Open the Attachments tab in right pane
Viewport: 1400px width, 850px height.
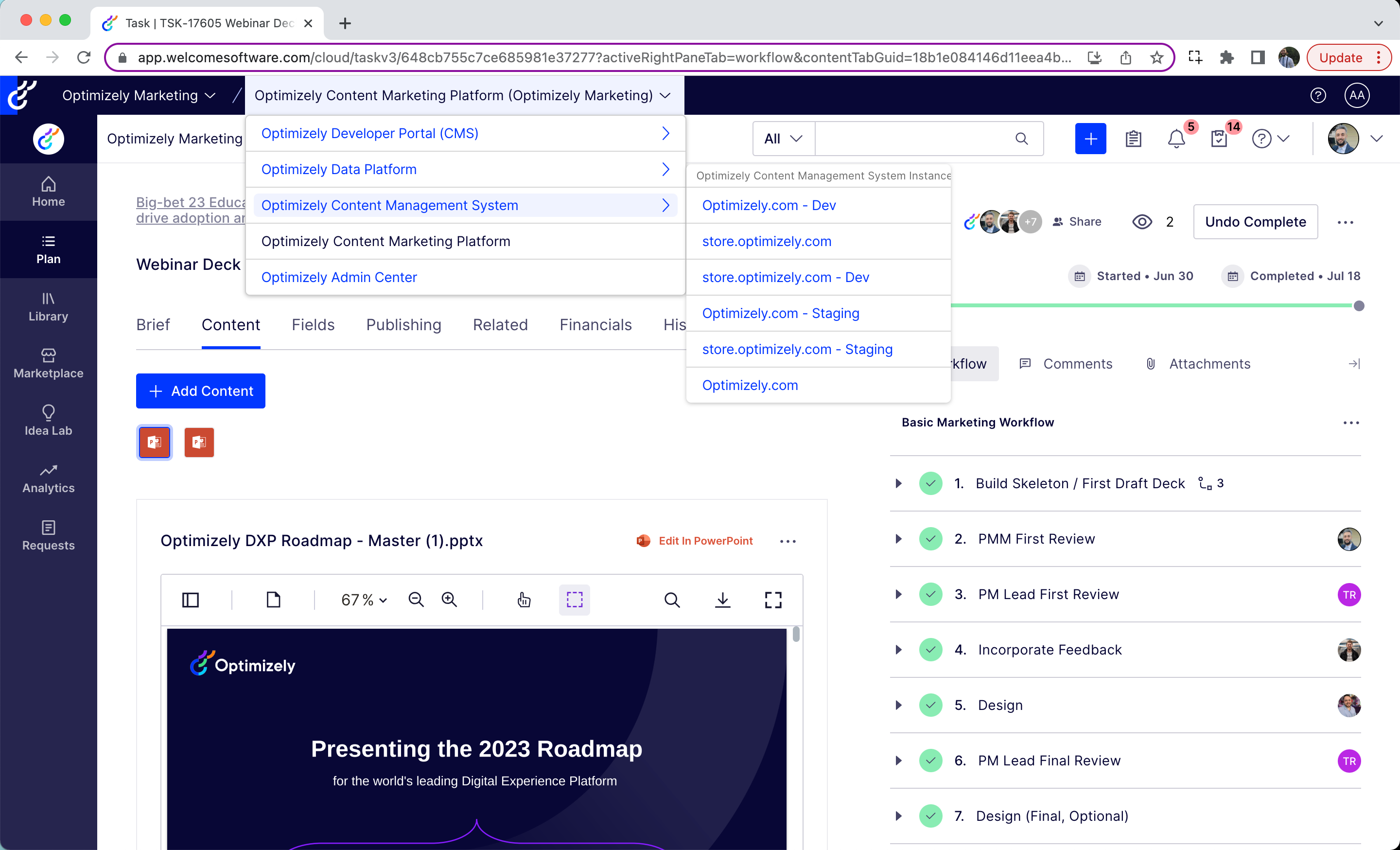[1198, 364]
